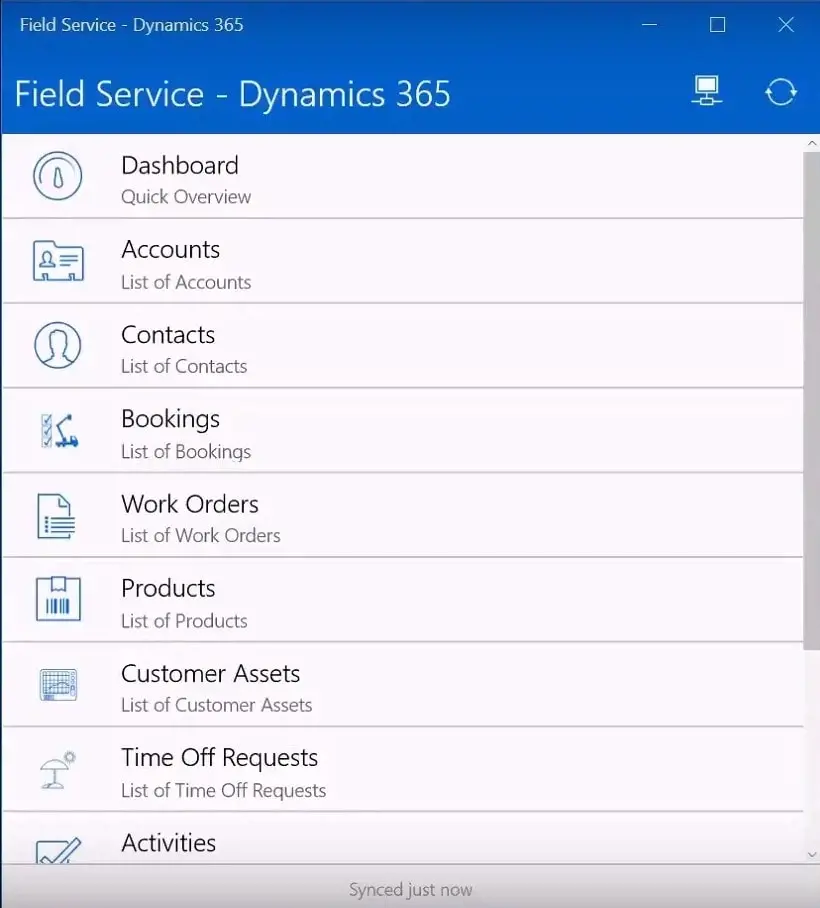This screenshot has width=820, height=908.
Task: Close the Field Service window
Action: click(786, 24)
